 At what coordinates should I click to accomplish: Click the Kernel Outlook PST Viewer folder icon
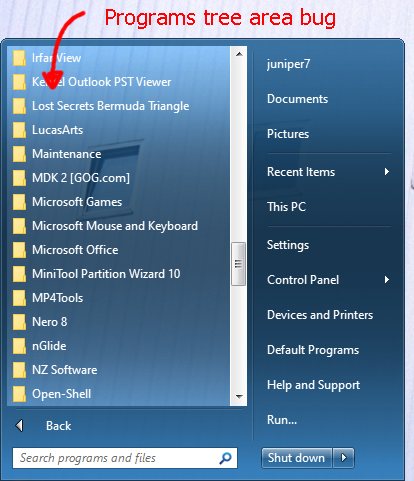click(x=19, y=82)
